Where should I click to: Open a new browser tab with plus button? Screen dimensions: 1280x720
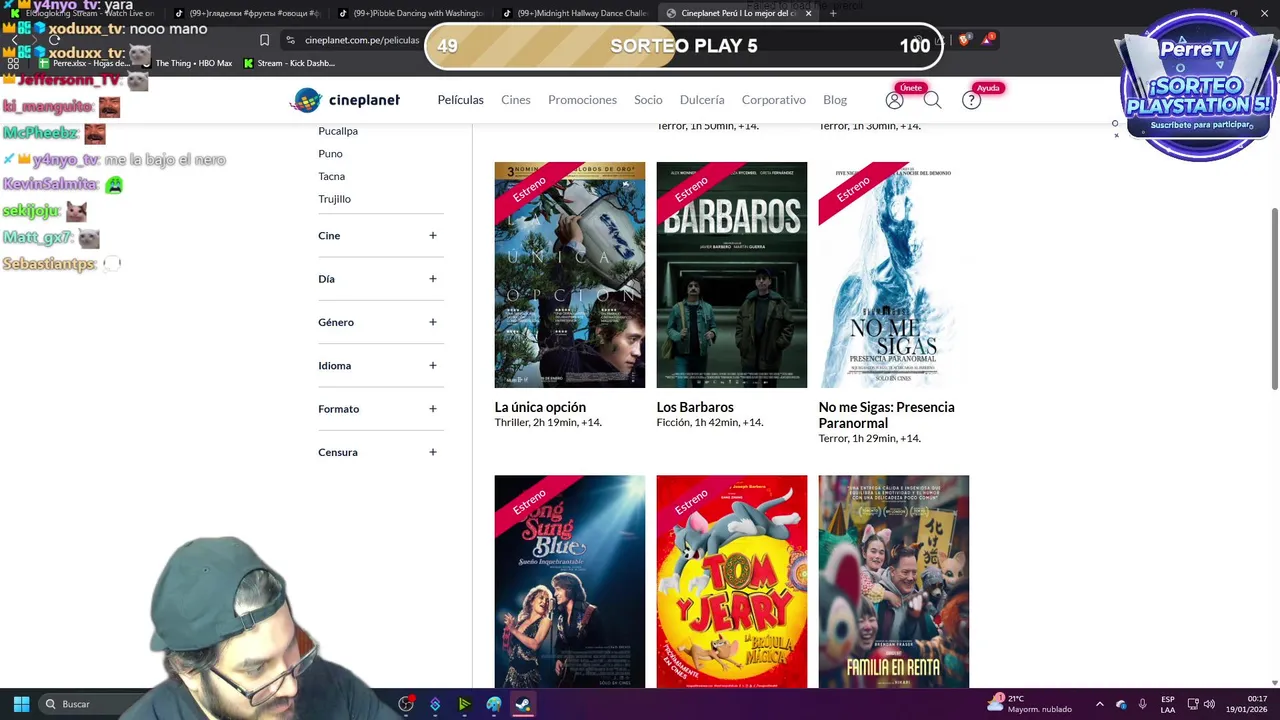click(832, 13)
